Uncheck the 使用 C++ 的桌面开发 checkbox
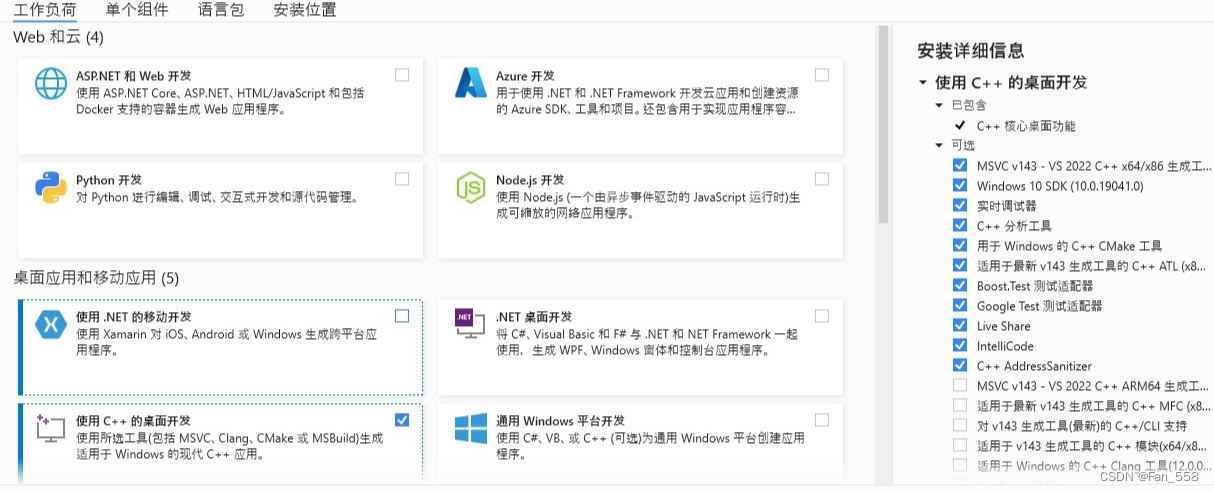1214x492 pixels. click(402, 420)
